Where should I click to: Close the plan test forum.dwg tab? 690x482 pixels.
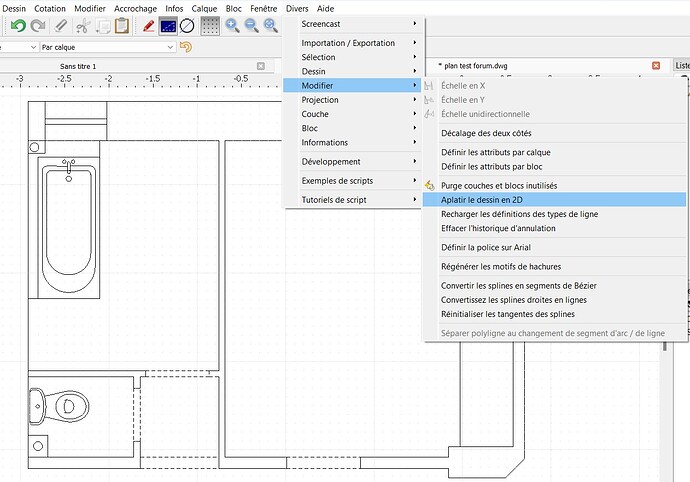(656, 66)
